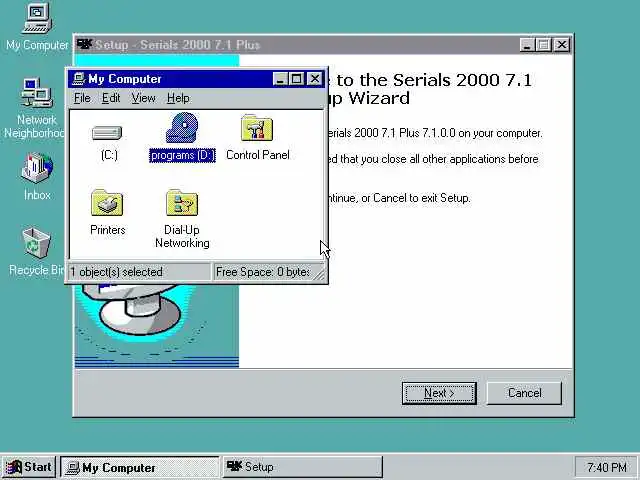Viewport: 640px width, 480px height.
Task: Close the Setup Serials 2000 window
Action: point(562,44)
